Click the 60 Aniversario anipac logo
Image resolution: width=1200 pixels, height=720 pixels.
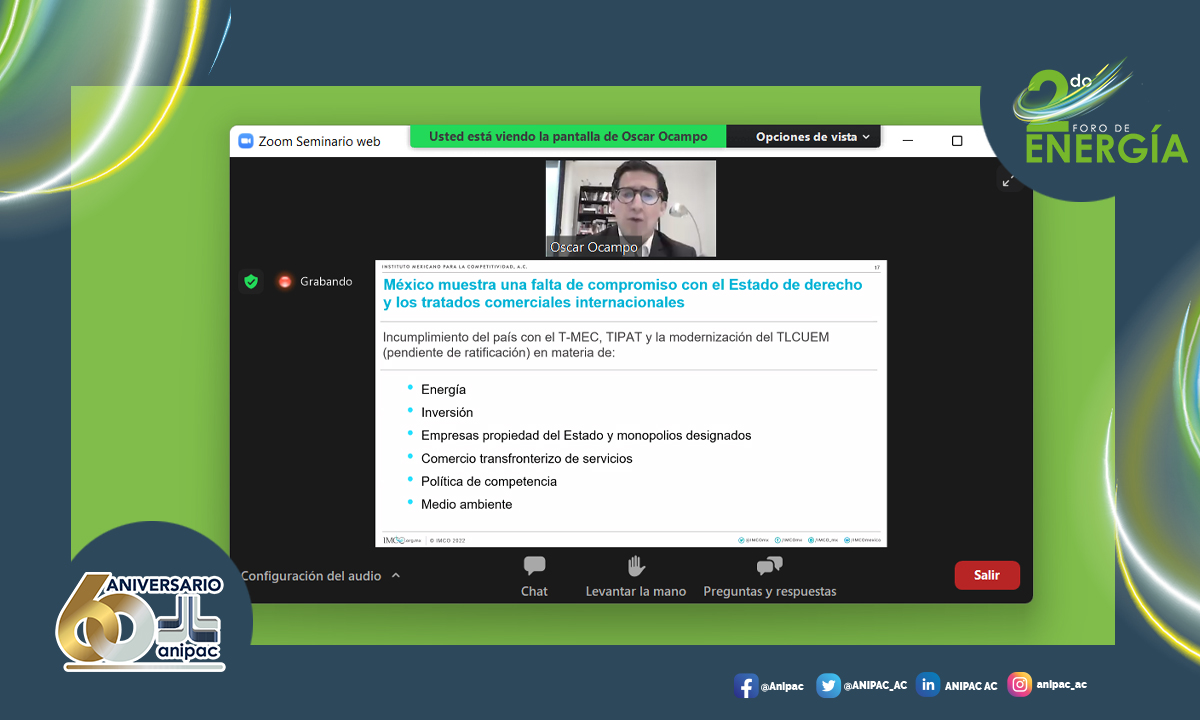[140, 621]
